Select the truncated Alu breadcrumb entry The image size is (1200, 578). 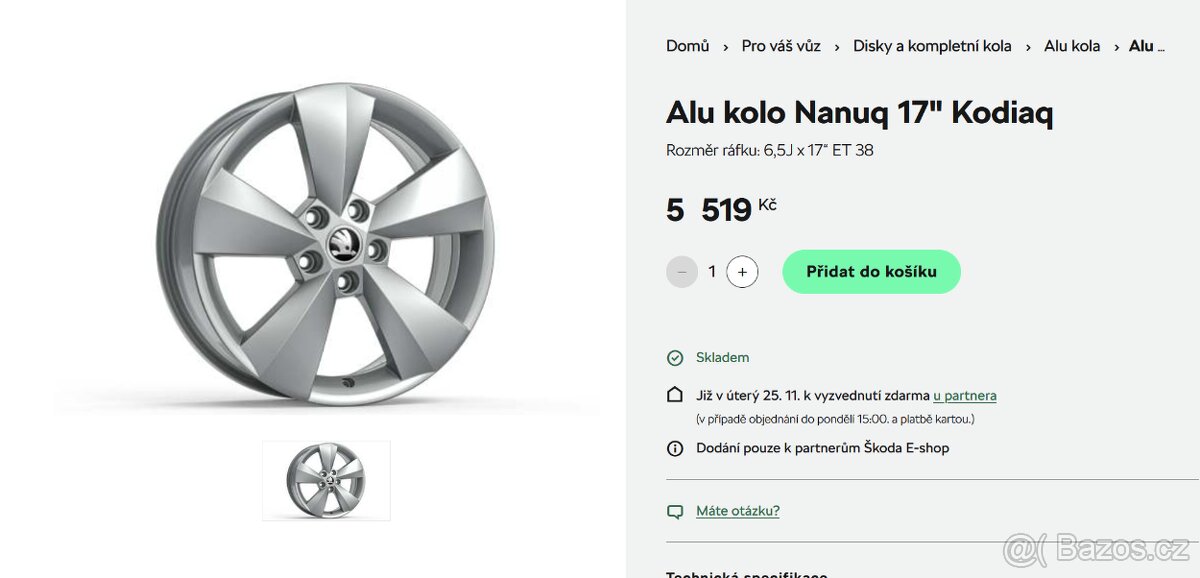point(1146,46)
